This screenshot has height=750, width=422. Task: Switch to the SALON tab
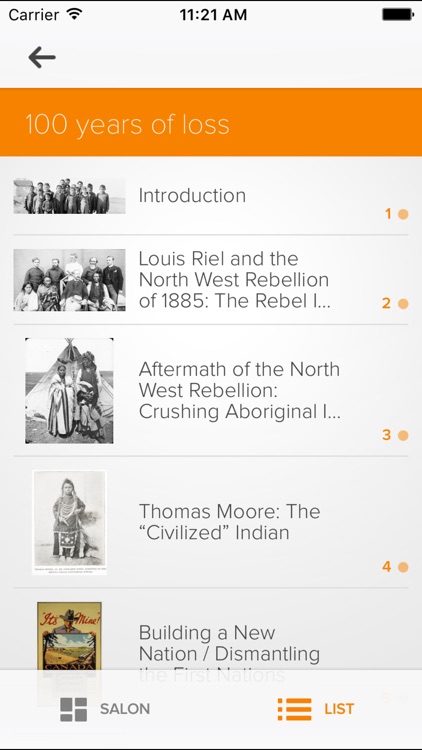[x=105, y=709]
